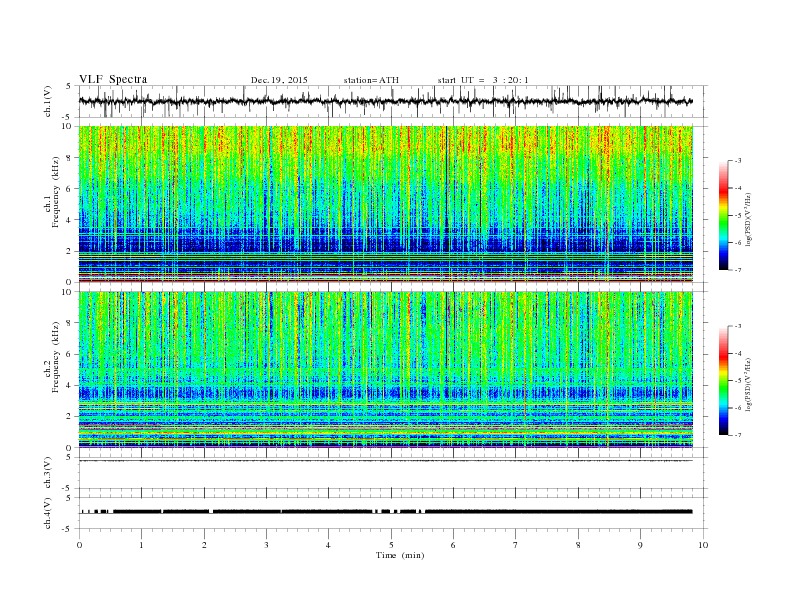Click the "-4" tick on ch.2 colorbar

pos(738,353)
